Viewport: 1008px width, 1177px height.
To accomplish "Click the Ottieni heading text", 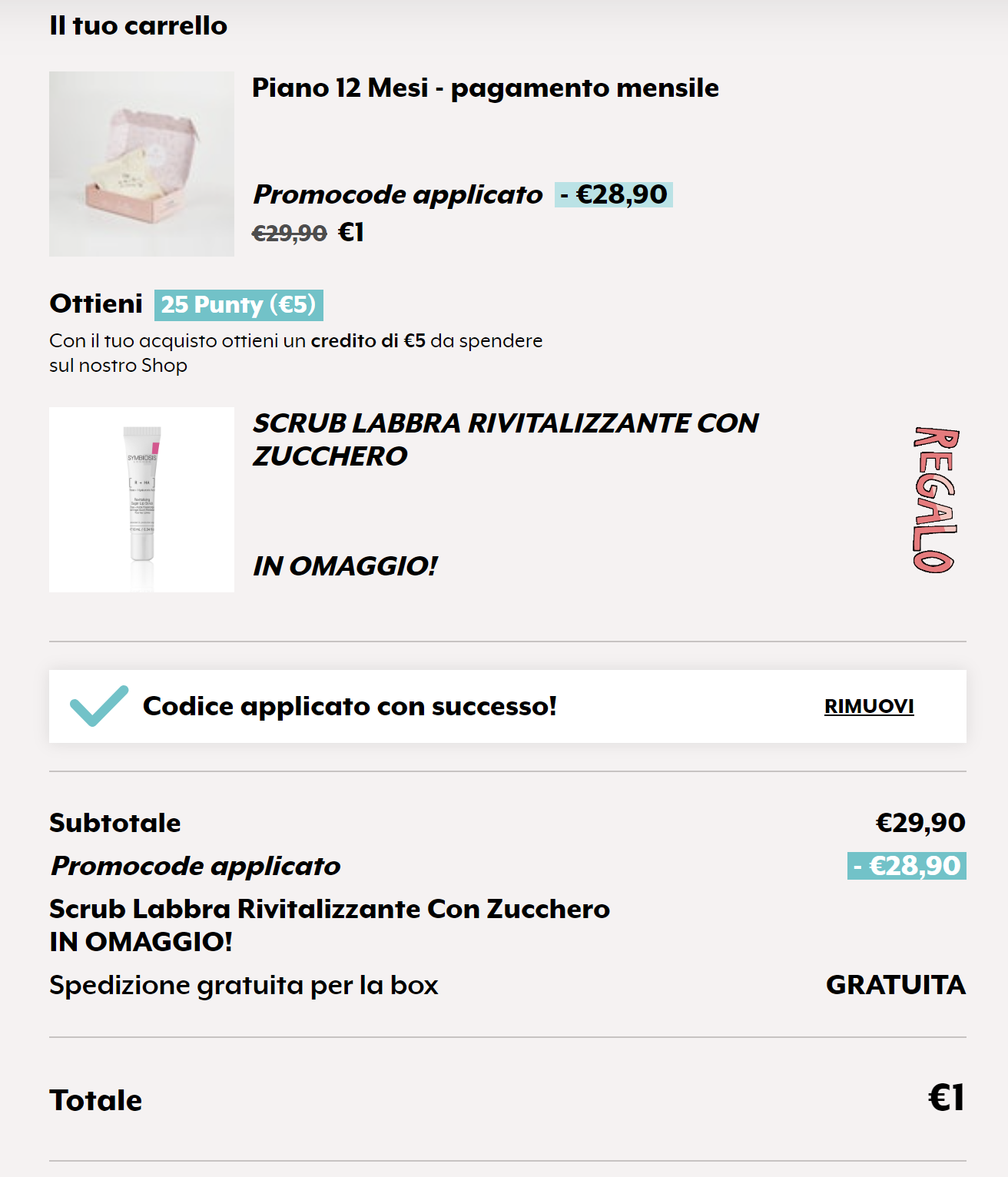I will [96, 303].
